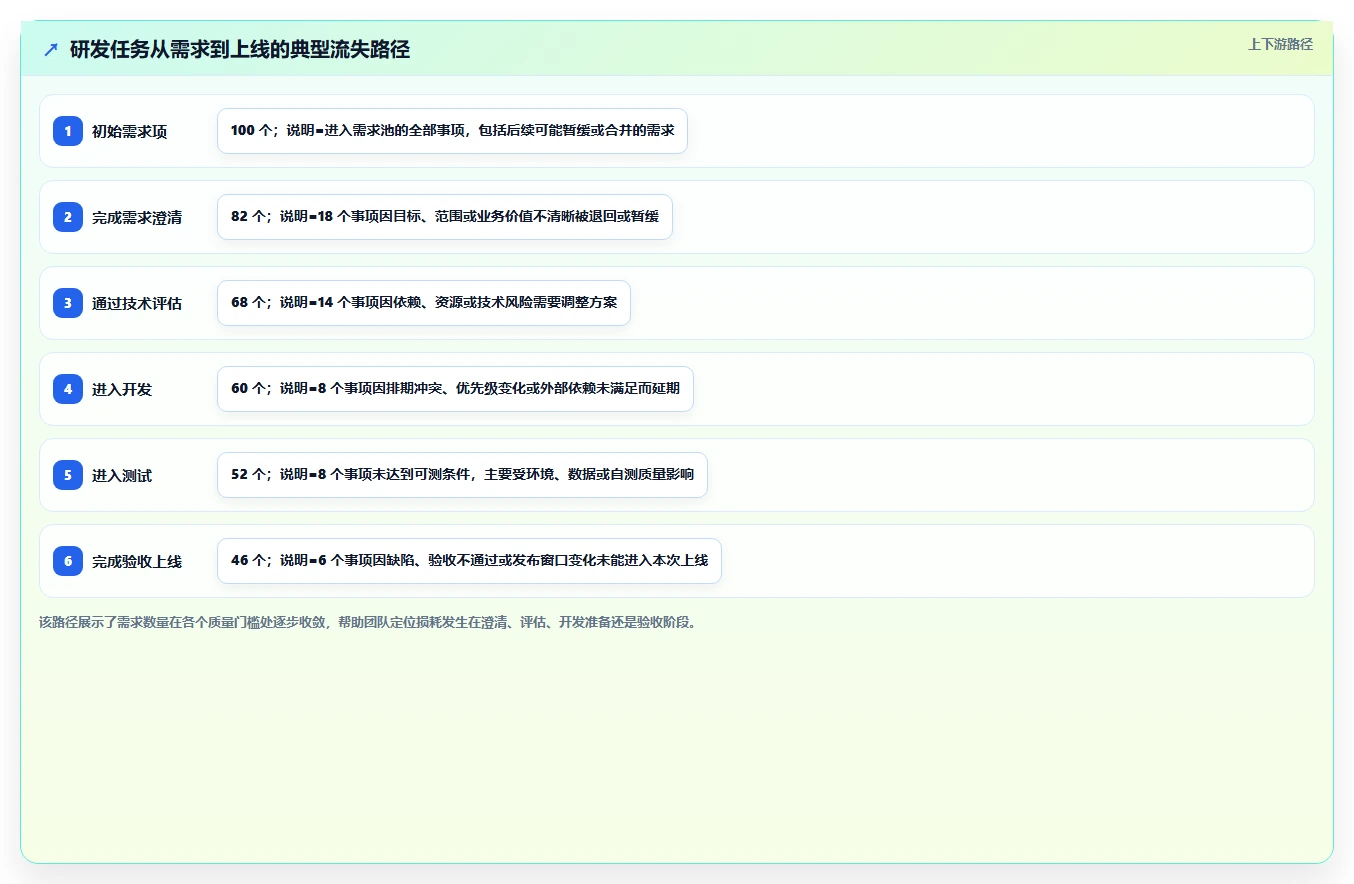
Task: Click the footer note starting 该路径展示了需求数量
Action: click(x=370, y=622)
